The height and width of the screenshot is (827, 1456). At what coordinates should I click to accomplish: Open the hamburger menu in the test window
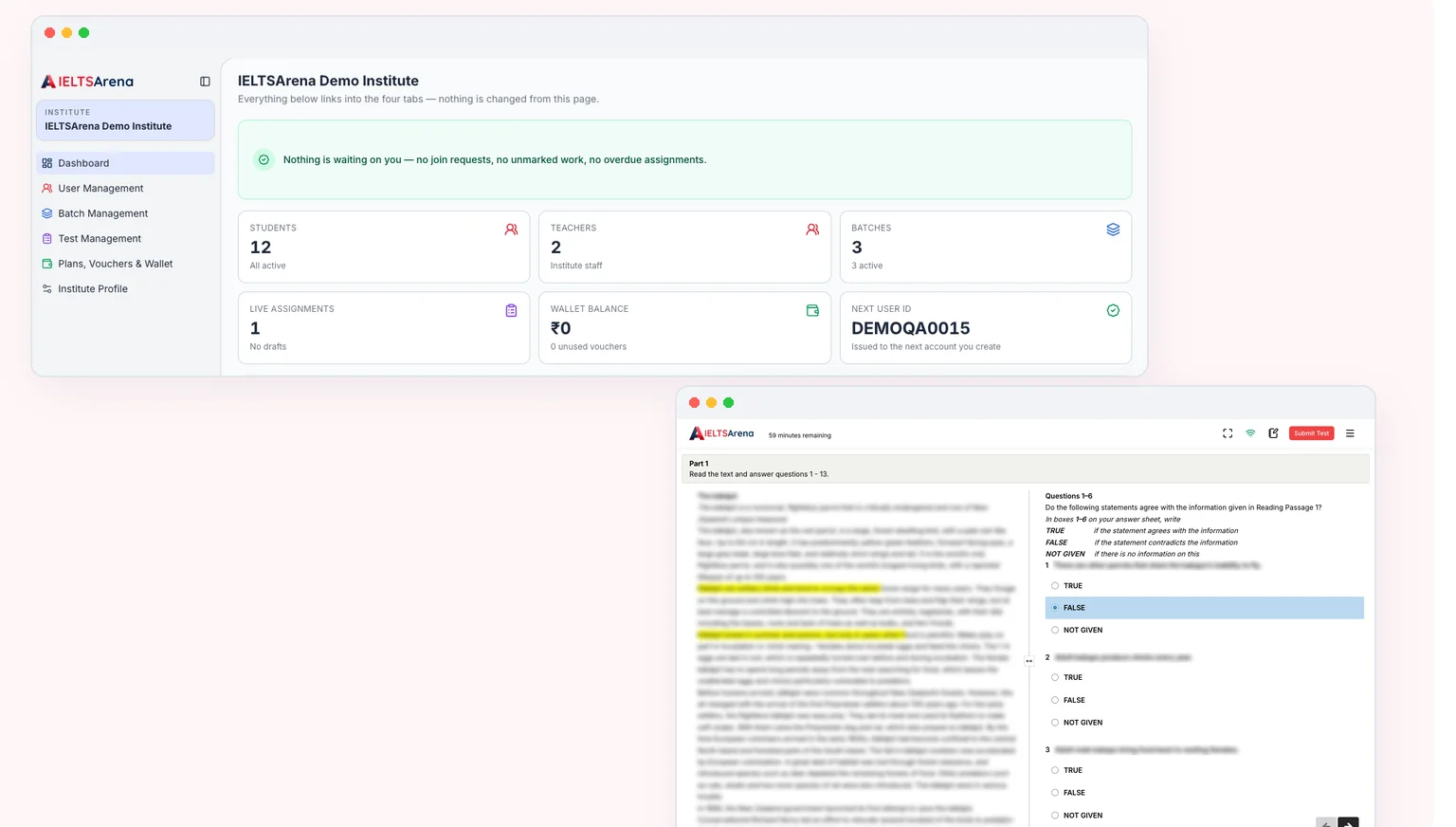(x=1350, y=433)
